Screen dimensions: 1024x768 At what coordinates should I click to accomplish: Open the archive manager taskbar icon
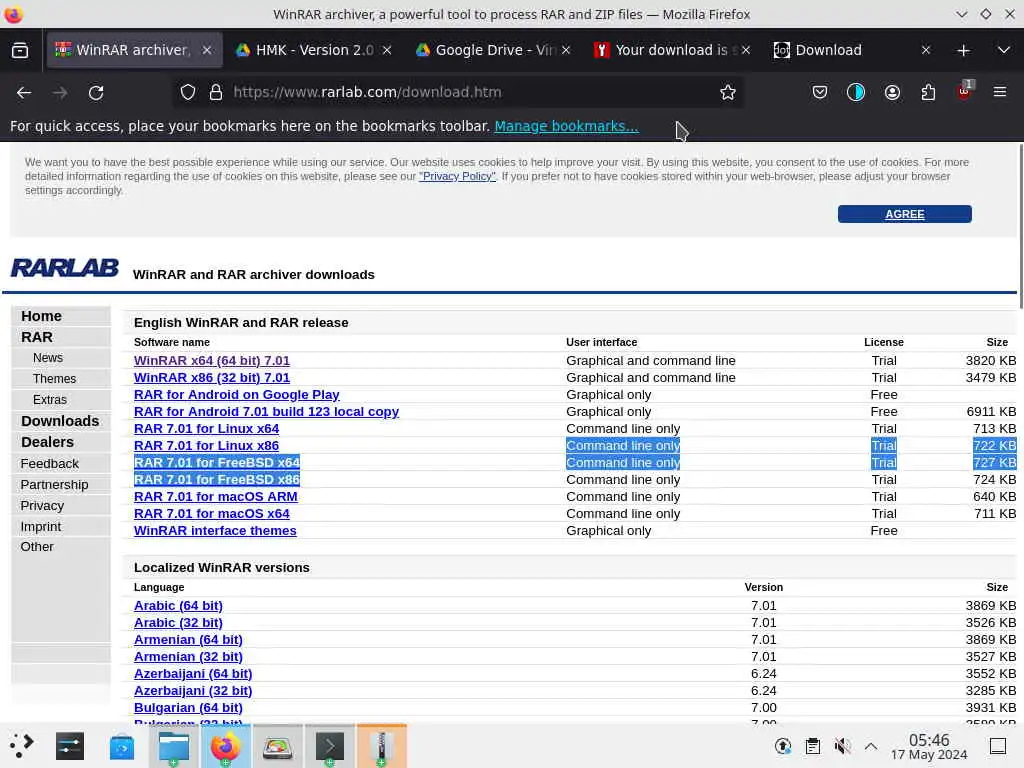[x=381, y=746]
